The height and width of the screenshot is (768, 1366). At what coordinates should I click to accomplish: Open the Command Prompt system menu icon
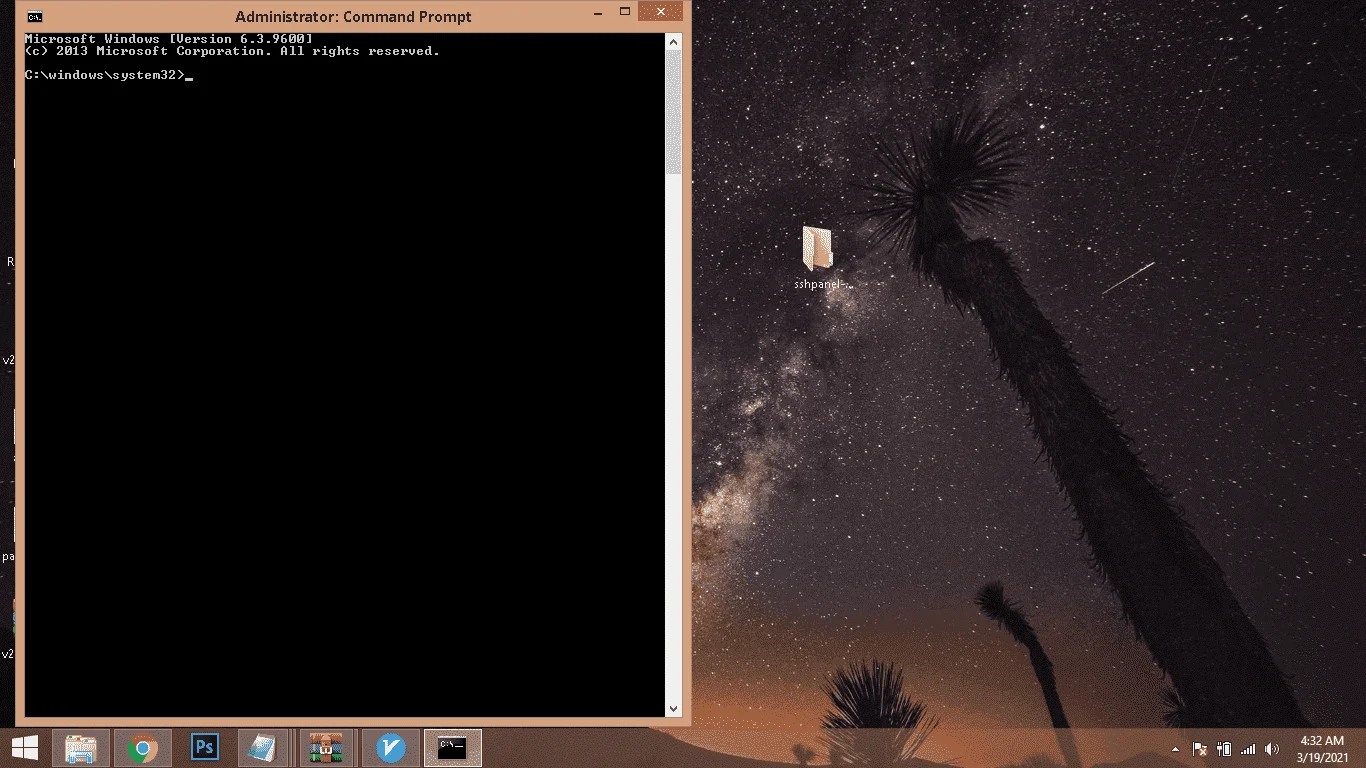[x=35, y=16]
